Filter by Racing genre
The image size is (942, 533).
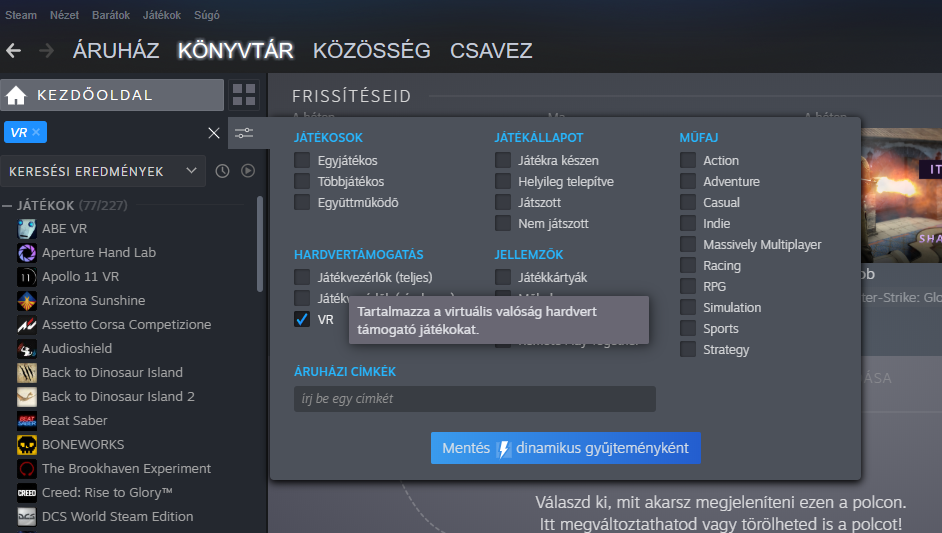[x=688, y=266]
